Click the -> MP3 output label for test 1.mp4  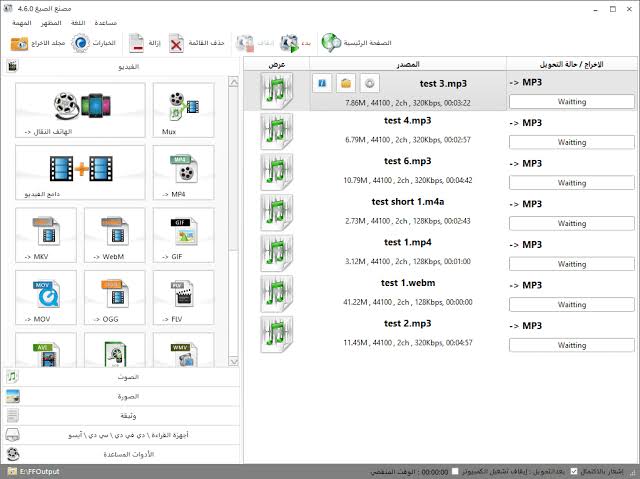[x=526, y=245]
